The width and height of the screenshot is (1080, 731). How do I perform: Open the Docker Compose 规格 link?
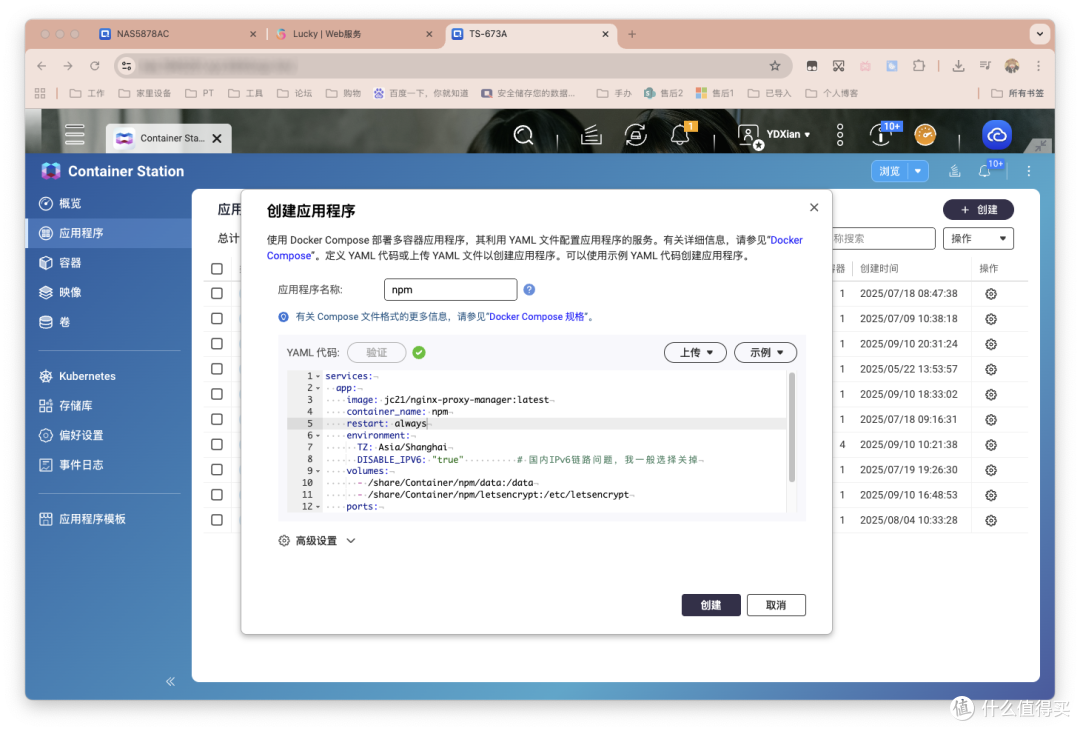(537, 317)
